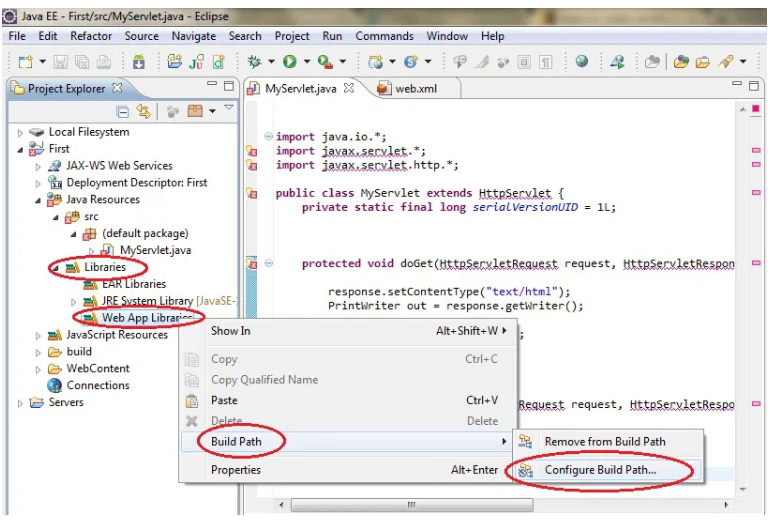The height and width of the screenshot is (522, 777).
Task: Click the Debug bug icon in toolbar
Action: click(x=254, y=62)
